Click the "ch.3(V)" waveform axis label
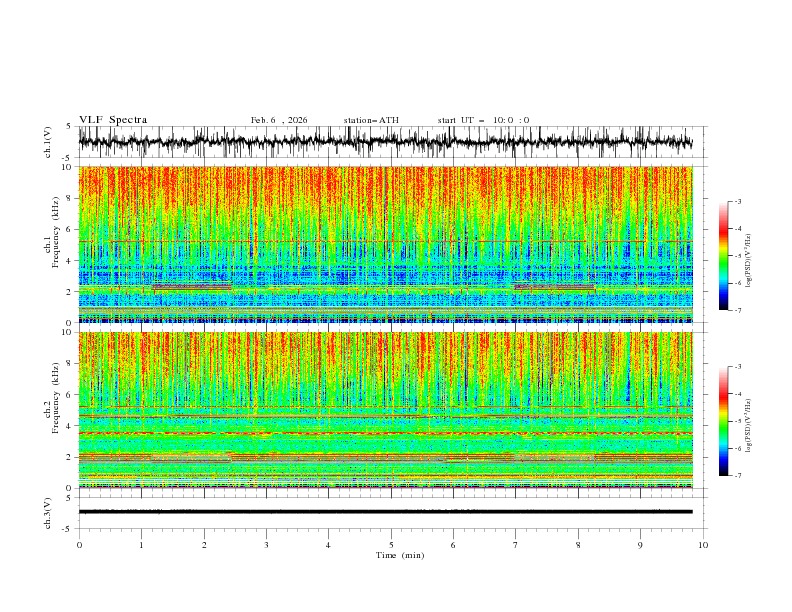 (x=48, y=513)
